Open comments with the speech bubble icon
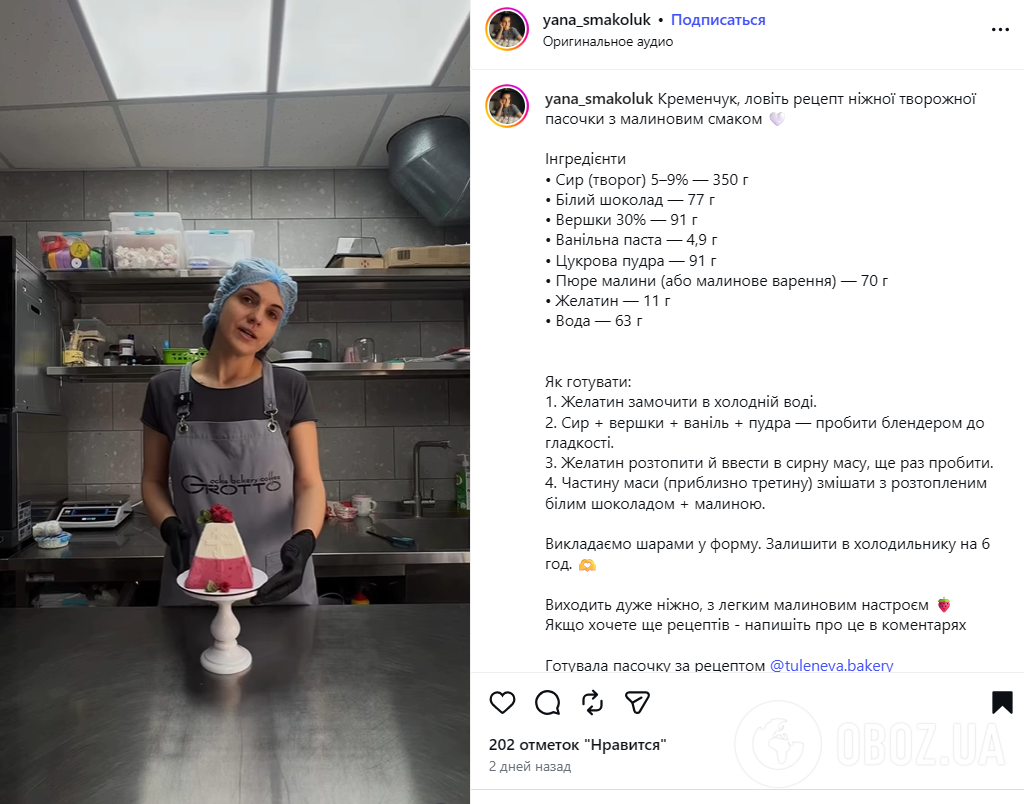The height and width of the screenshot is (804, 1024). pos(547,702)
